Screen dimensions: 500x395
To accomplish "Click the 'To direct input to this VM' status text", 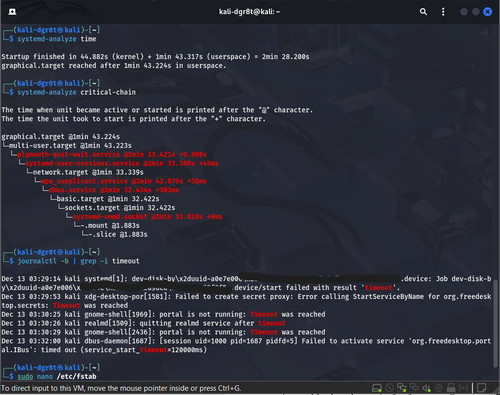I will [x=121, y=388].
